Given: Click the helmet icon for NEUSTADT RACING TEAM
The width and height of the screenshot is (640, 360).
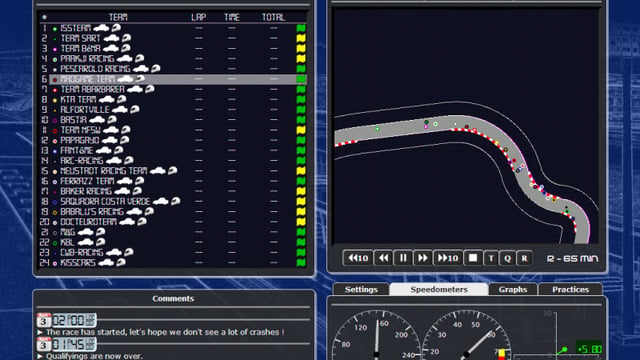Looking at the screenshot, I should pos(173,171).
